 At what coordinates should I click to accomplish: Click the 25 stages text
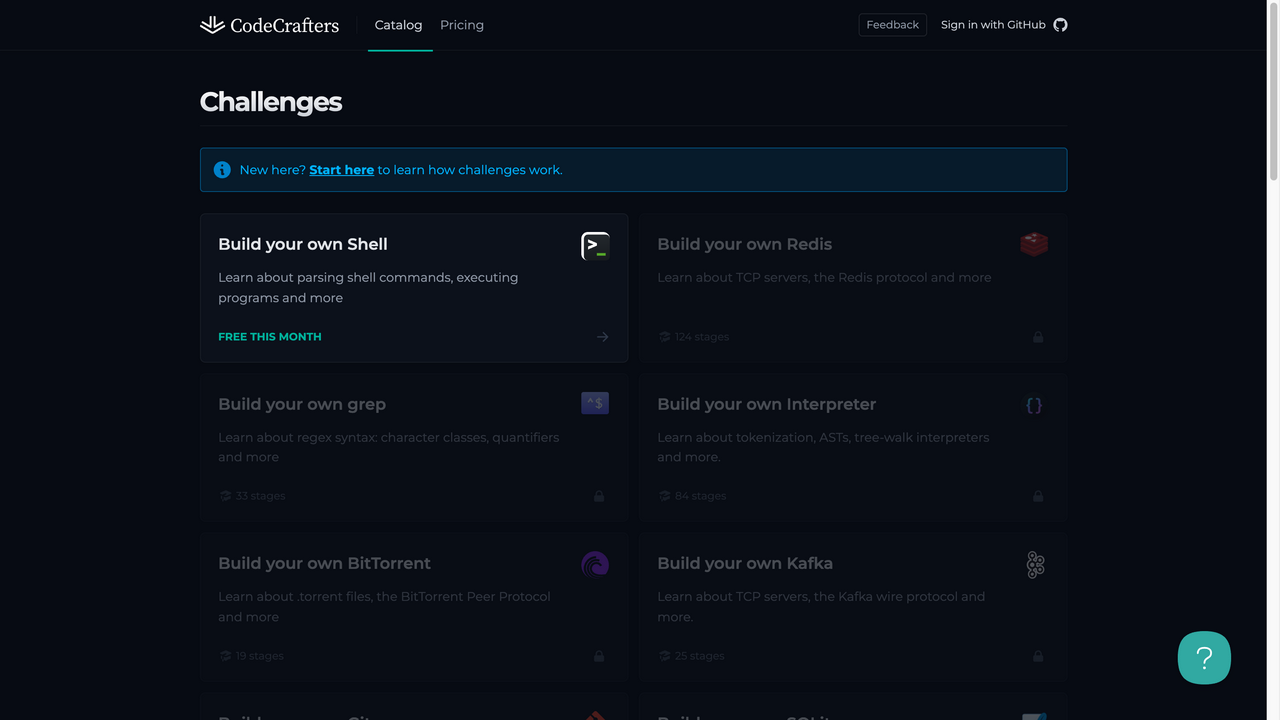pos(700,656)
